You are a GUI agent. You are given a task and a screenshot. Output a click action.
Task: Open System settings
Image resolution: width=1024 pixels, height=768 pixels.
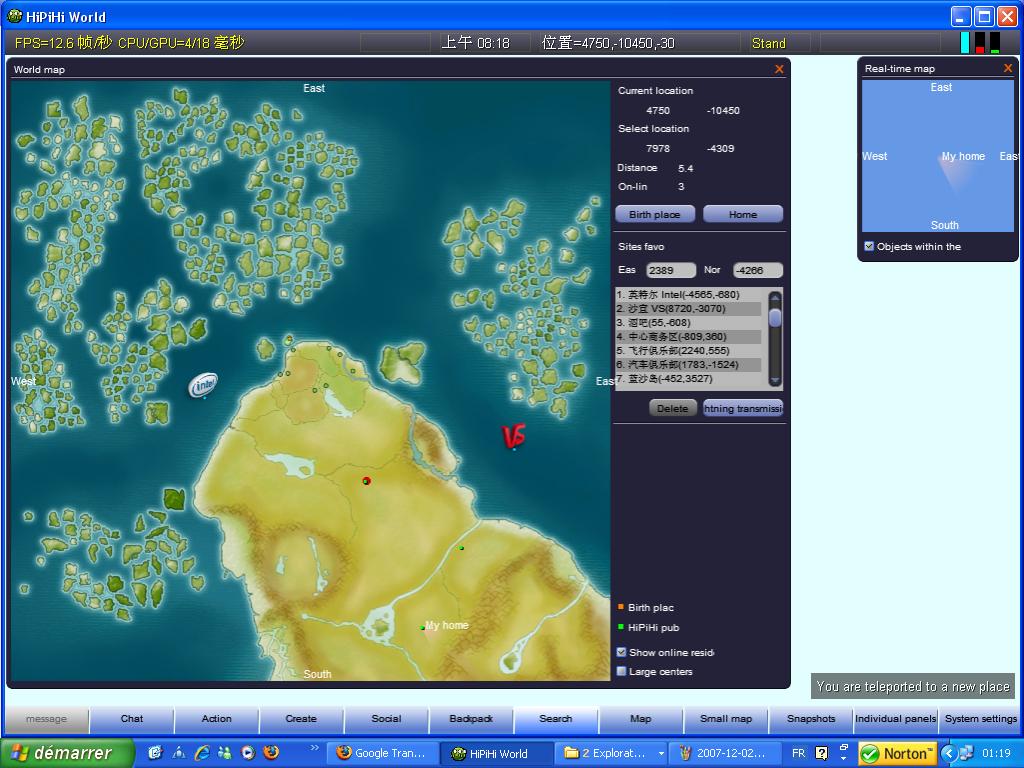tap(981, 719)
